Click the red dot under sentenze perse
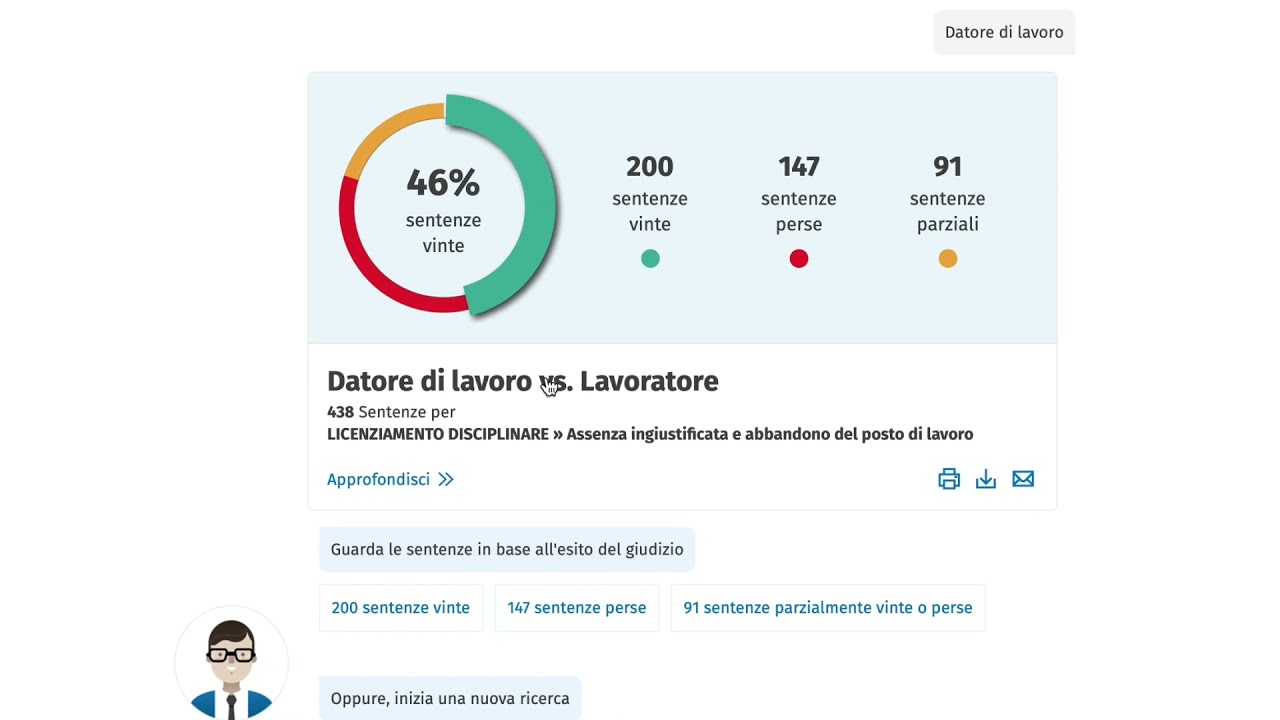Screen dimensions: 1280x720 tap(798, 259)
